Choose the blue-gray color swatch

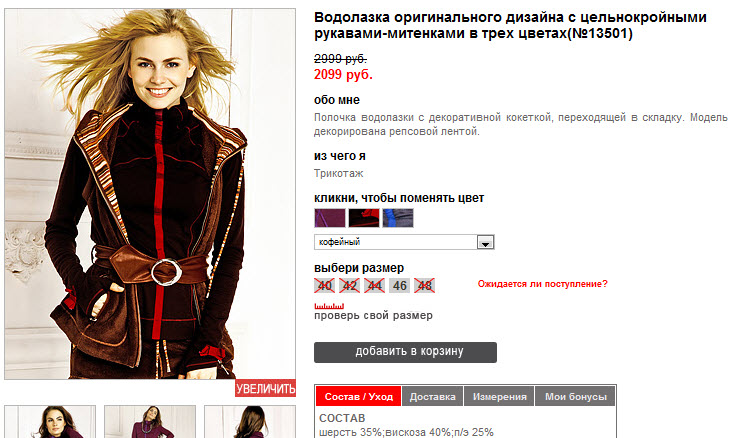[x=398, y=218]
